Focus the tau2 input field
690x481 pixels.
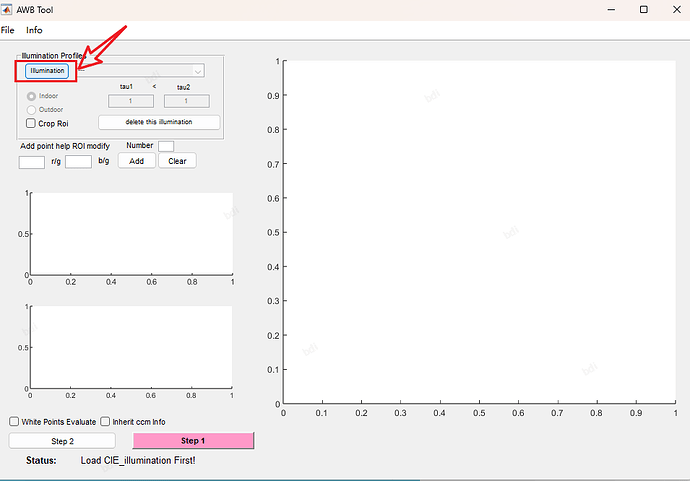click(187, 101)
